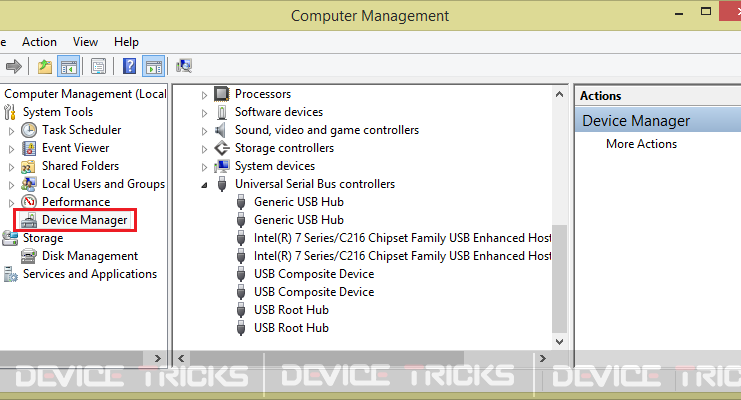Select Device Manager in the tree
The image size is (741, 400).
coord(85,220)
